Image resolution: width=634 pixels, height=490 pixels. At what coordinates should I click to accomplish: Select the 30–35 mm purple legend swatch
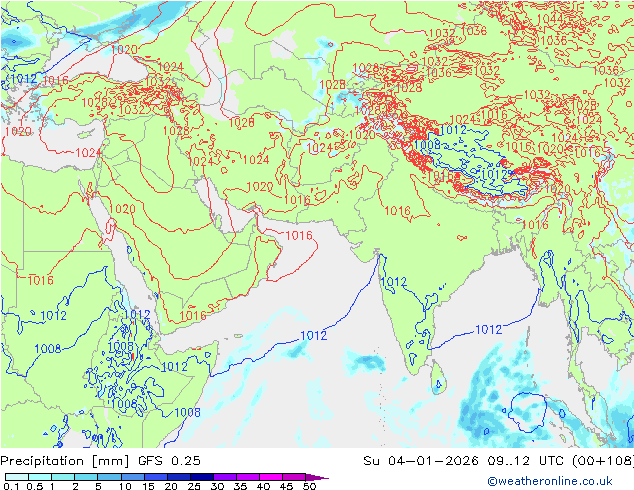(224, 477)
